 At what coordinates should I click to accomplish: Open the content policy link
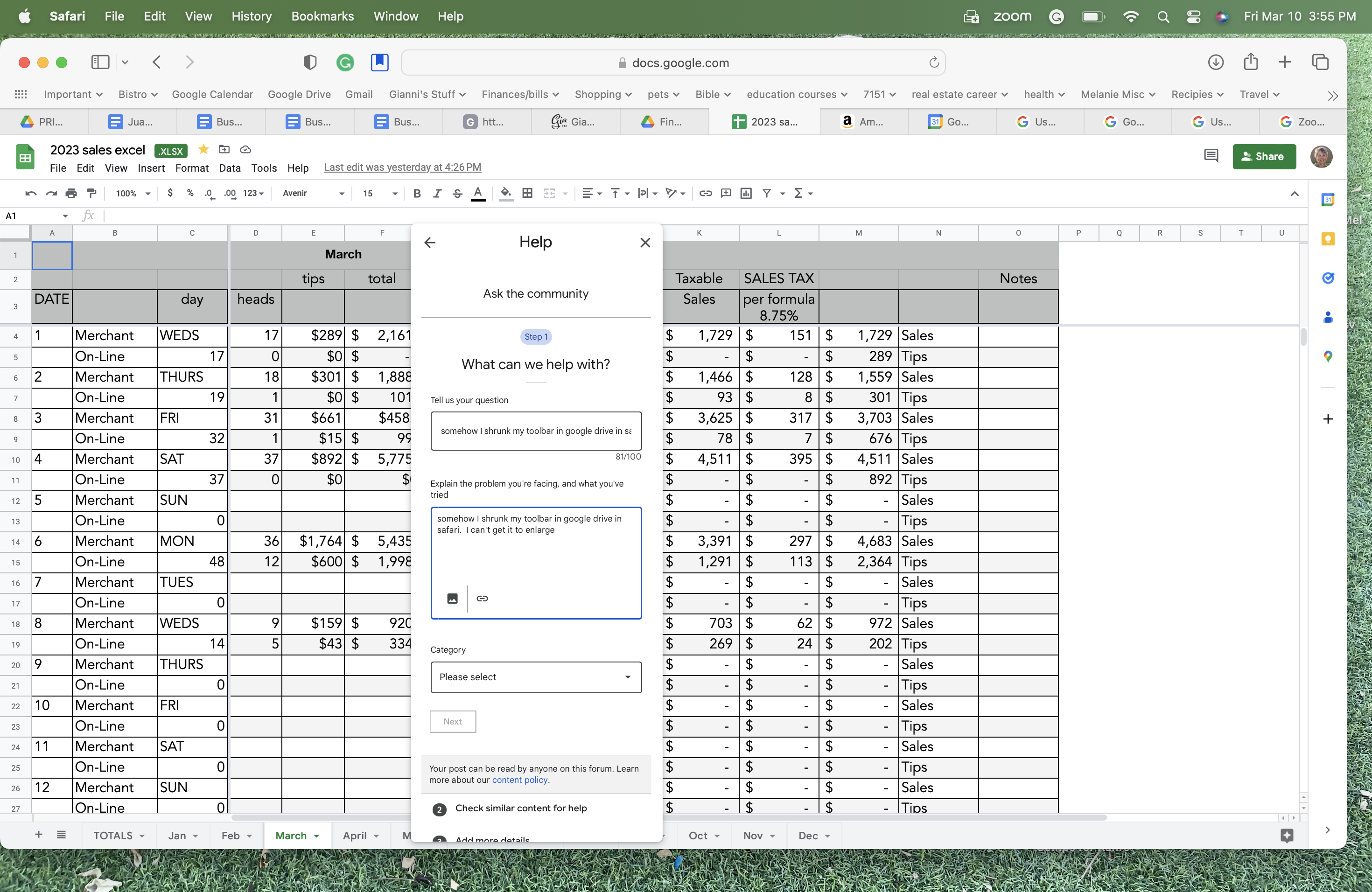pos(519,780)
